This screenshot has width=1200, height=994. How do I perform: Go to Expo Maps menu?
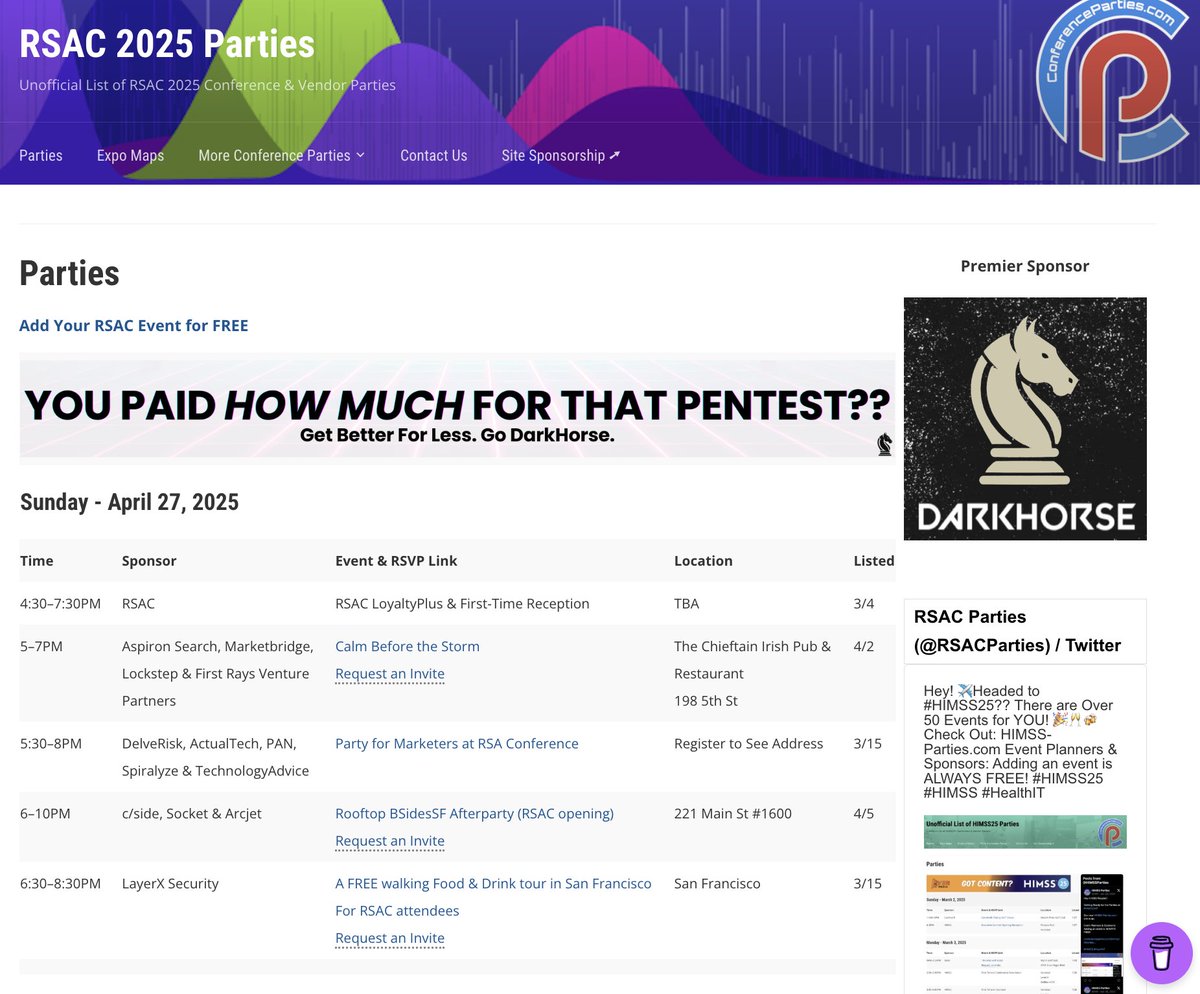click(130, 155)
